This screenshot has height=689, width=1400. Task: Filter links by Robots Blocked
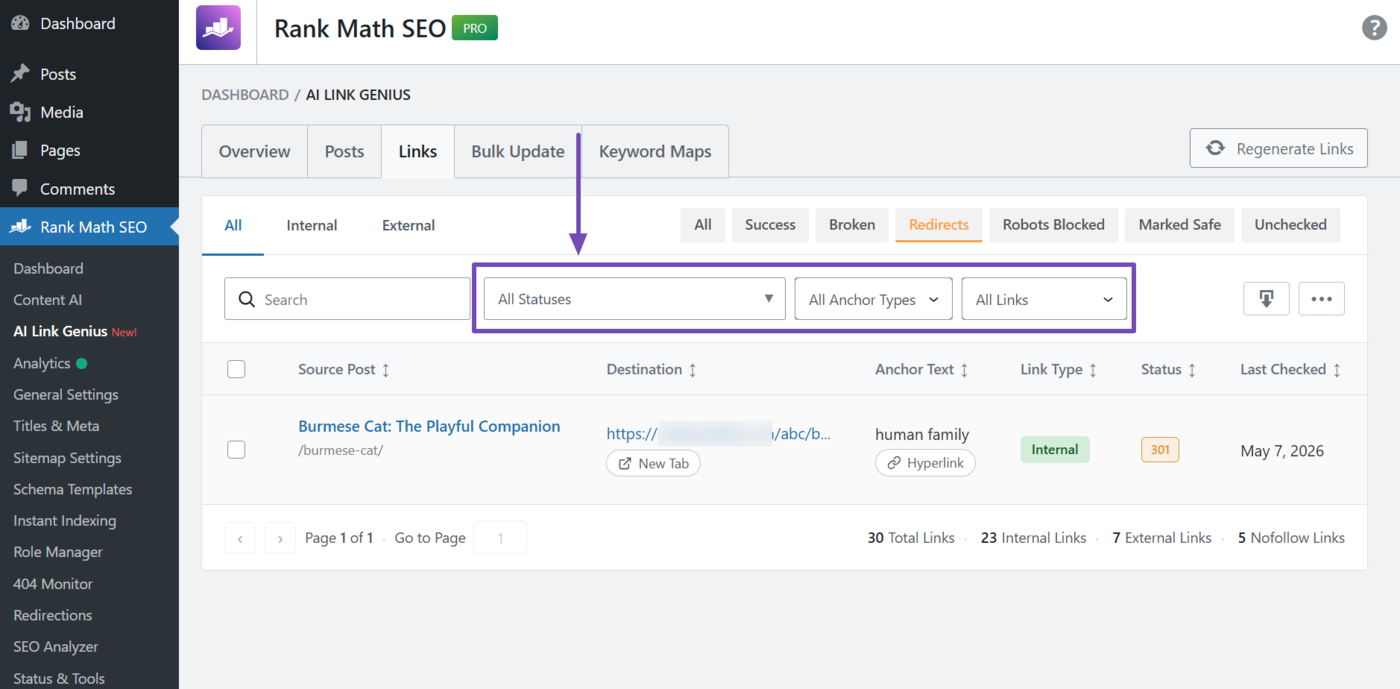click(1054, 225)
